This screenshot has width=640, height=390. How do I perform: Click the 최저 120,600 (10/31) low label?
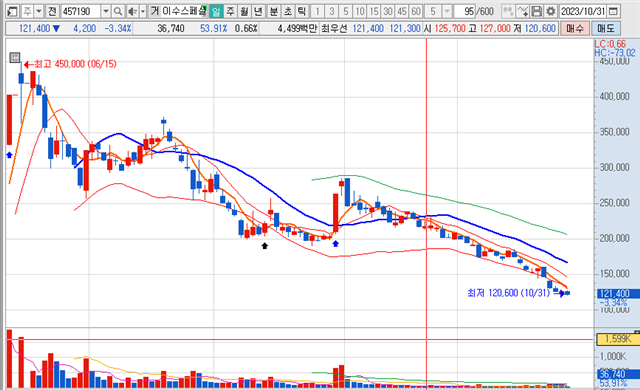(509, 293)
